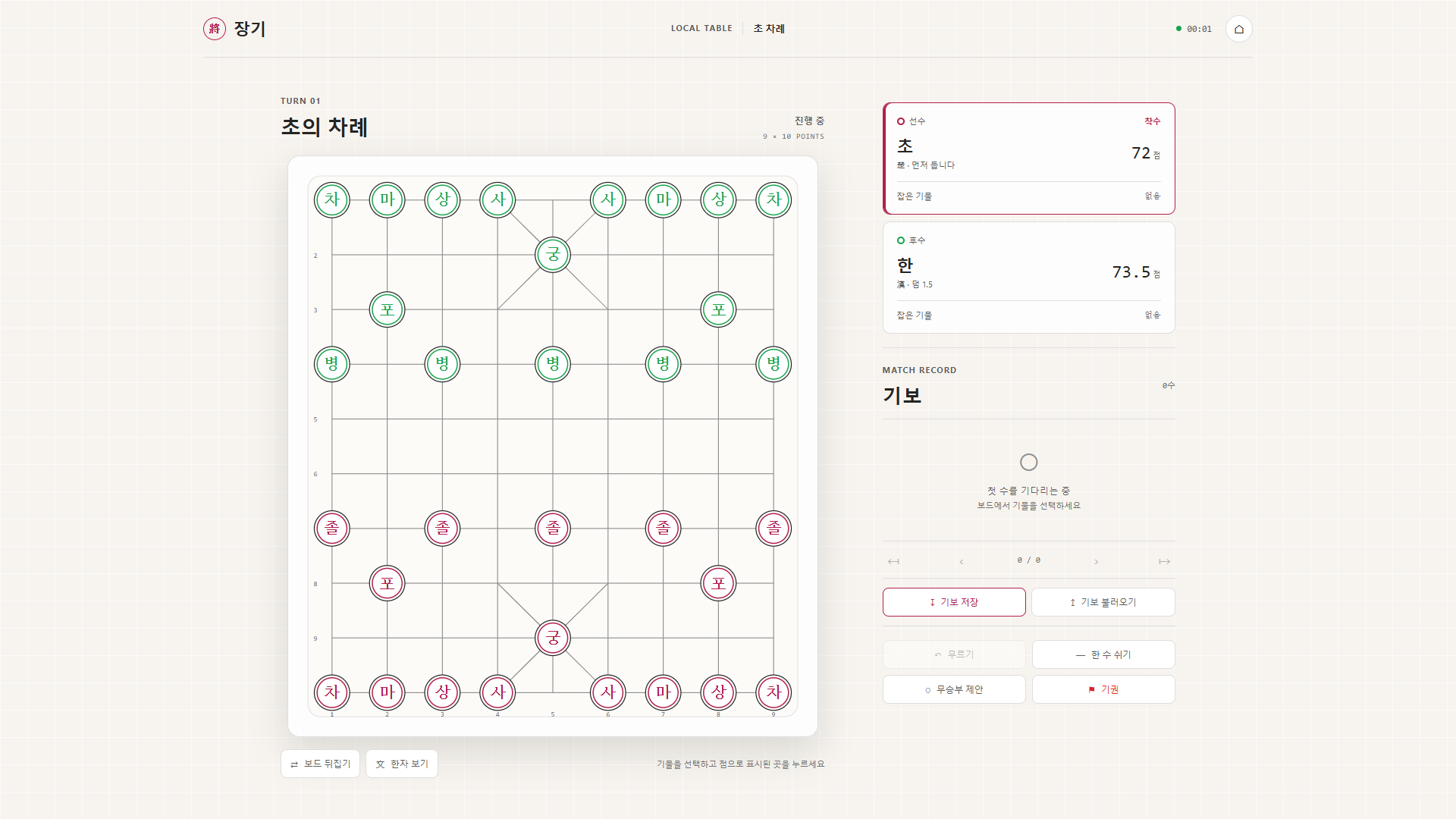
Task: Click the 초 차례 header label
Action: 769,29
